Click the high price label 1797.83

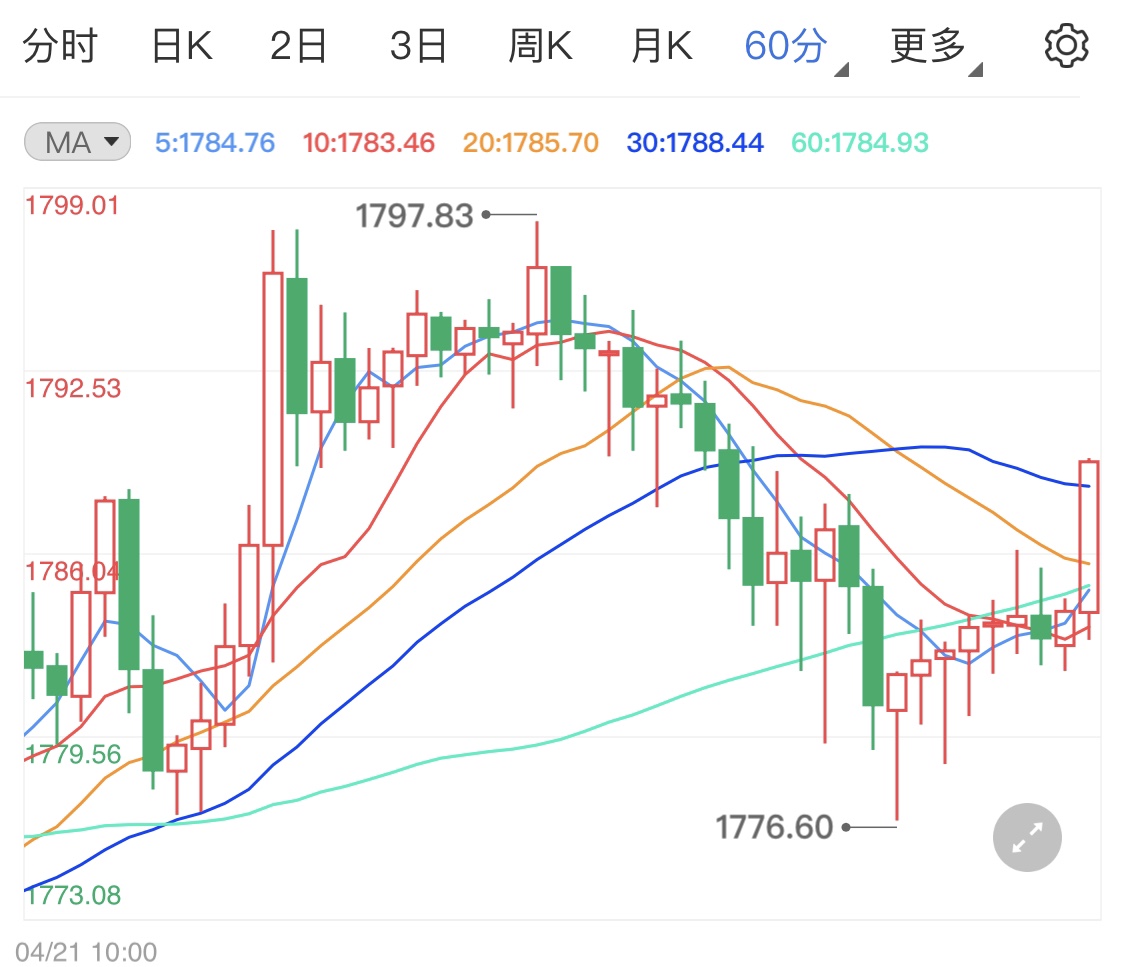tap(415, 216)
